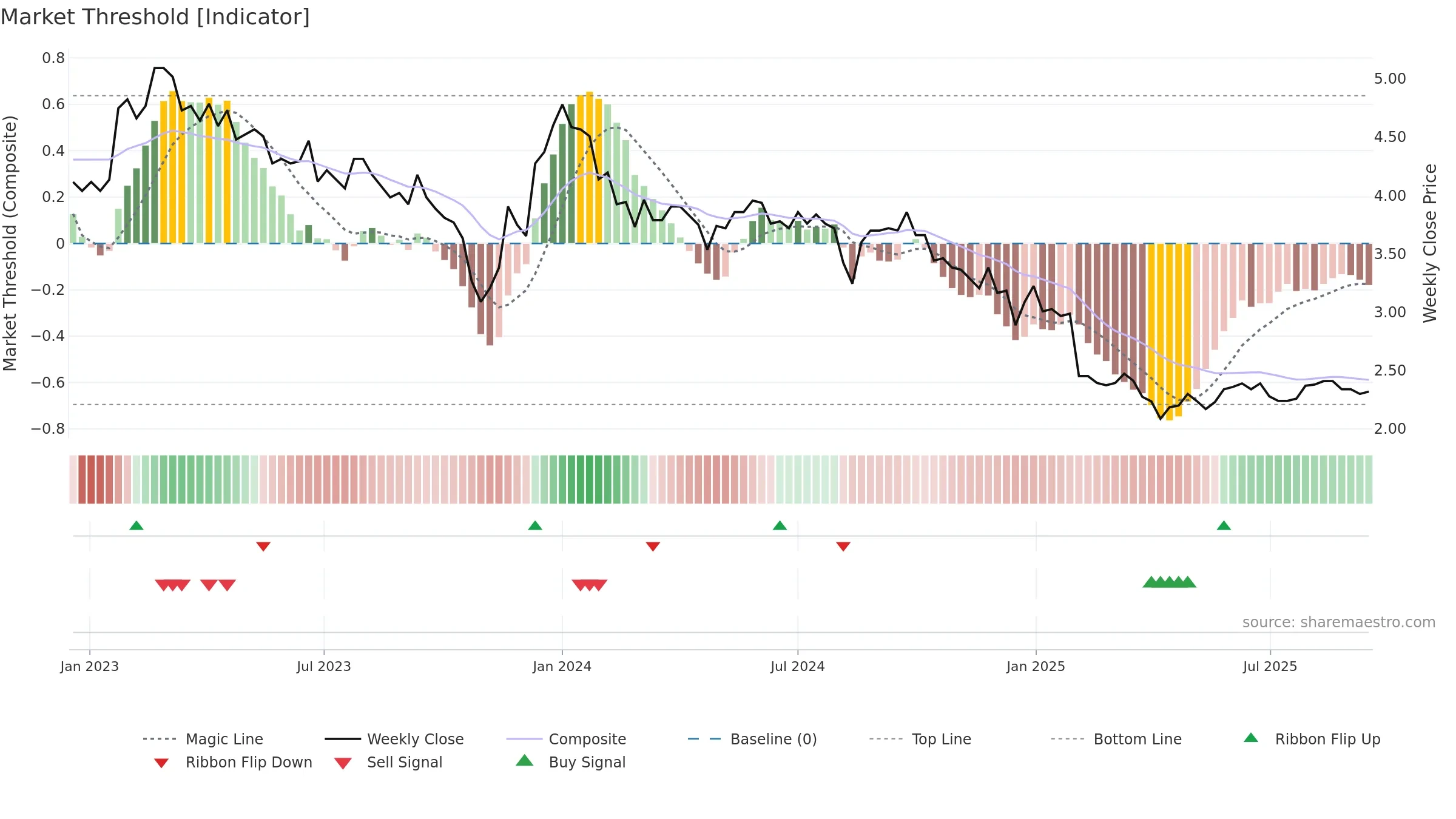Viewport: 1456px width, 819px height.
Task: Toggle the Ribbon Flip Up legend entry
Action: [1312, 739]
